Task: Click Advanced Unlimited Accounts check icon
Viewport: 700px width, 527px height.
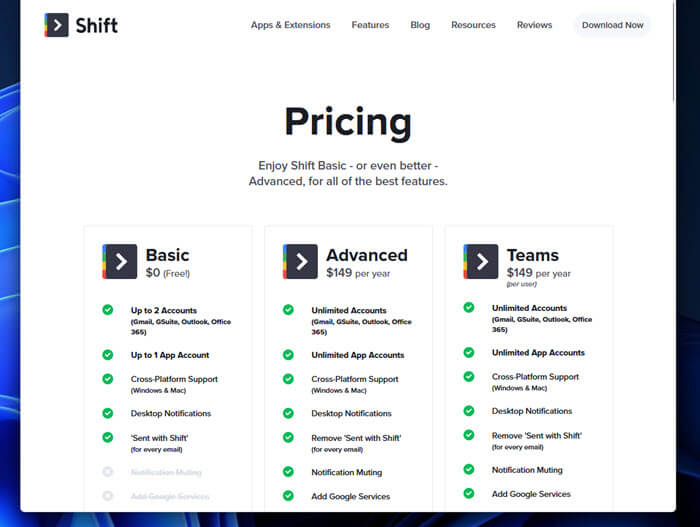Action: [288, 310]
